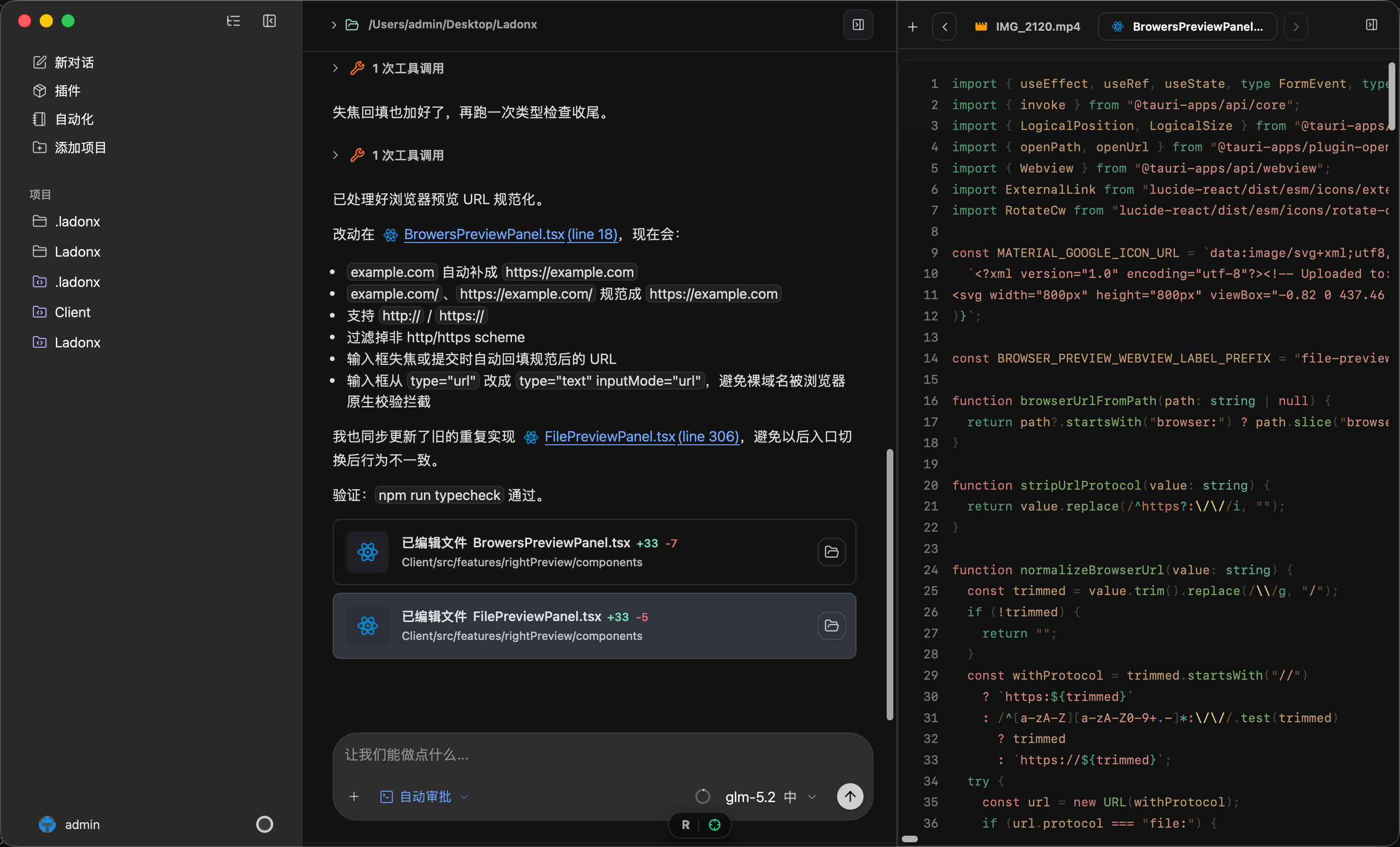The width and height of the screenshot is (1400, 847).
Task: Open the last Ladonx code project
Action: pyautogui.click(x=67, y=343)
